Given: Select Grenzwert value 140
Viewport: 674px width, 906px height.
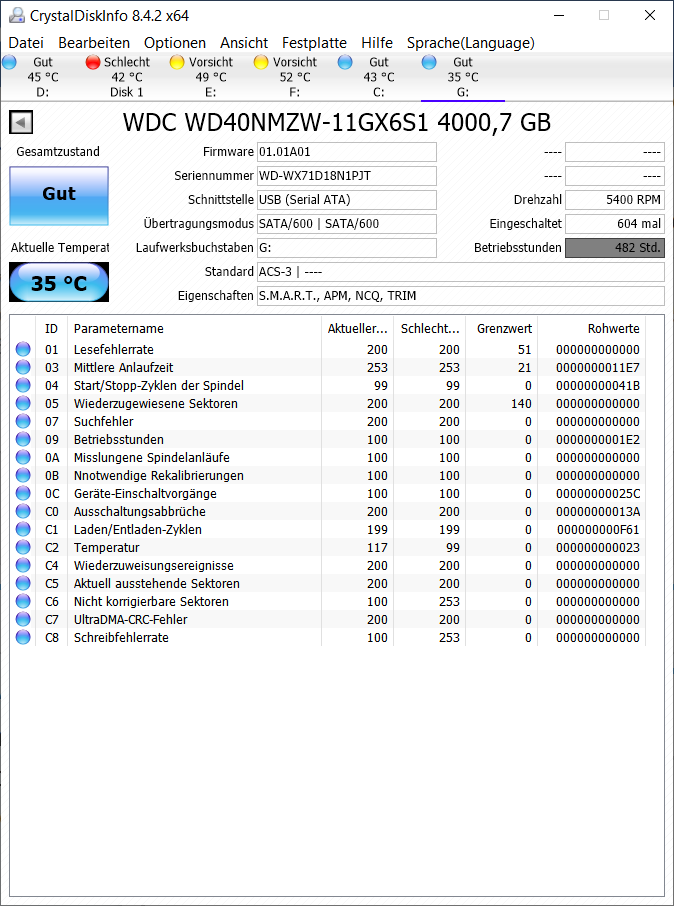Looking at the screenshot, I should pos(521,403).
